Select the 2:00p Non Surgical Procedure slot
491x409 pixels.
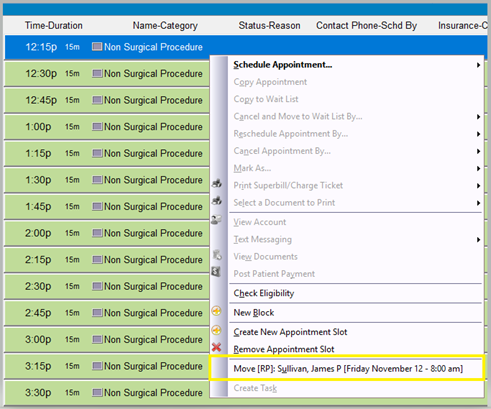(107, 233)
